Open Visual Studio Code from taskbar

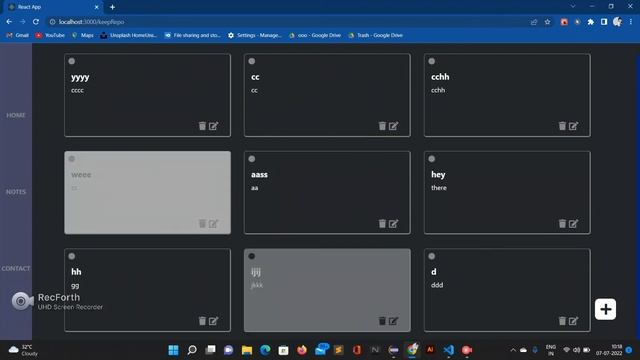(x=449, y=350)
